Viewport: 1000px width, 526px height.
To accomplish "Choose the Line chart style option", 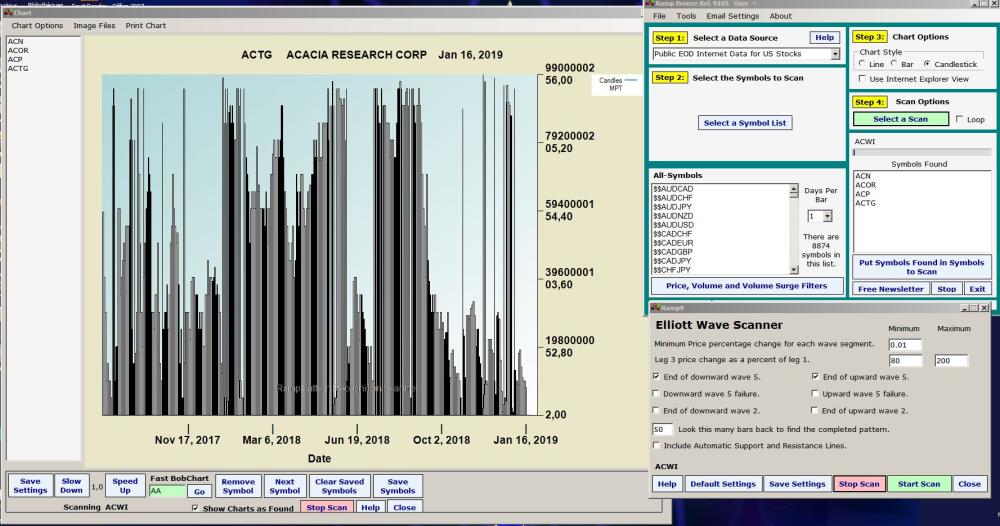I will 863,64.
